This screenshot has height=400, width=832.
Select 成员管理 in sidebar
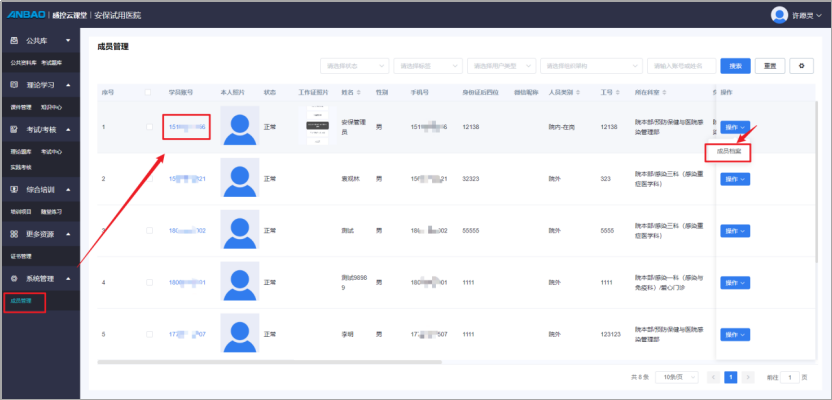21,301
